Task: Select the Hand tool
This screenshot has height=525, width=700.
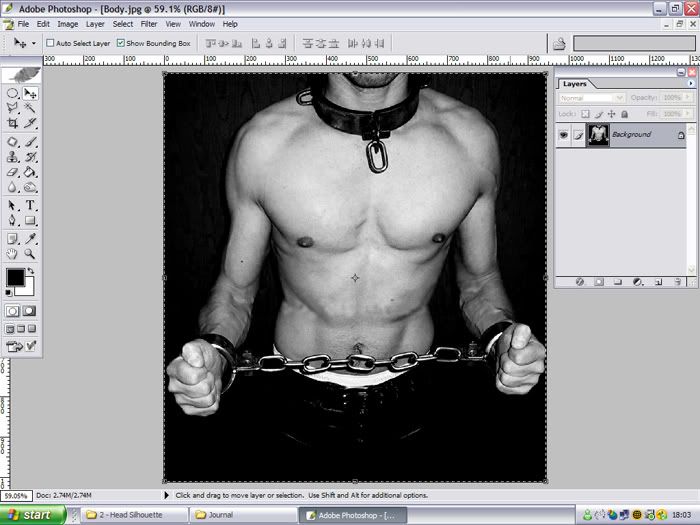Action: coord(12,254)
